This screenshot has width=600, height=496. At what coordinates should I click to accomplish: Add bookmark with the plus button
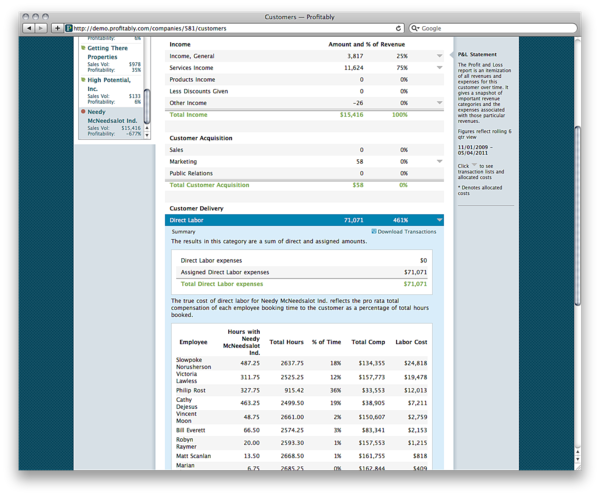click(x=57, y=28)
